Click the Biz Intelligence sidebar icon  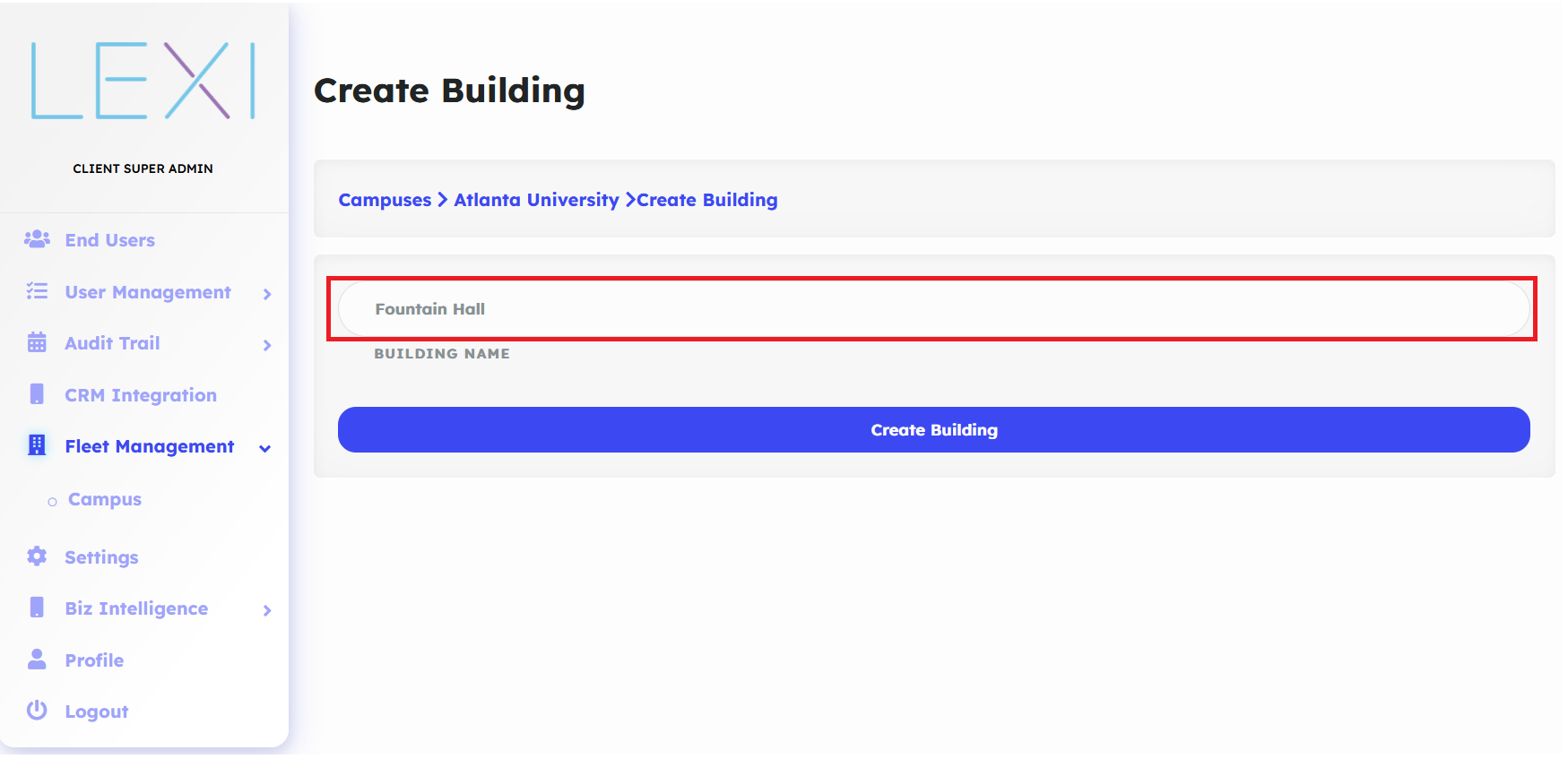tap(37, 608)
